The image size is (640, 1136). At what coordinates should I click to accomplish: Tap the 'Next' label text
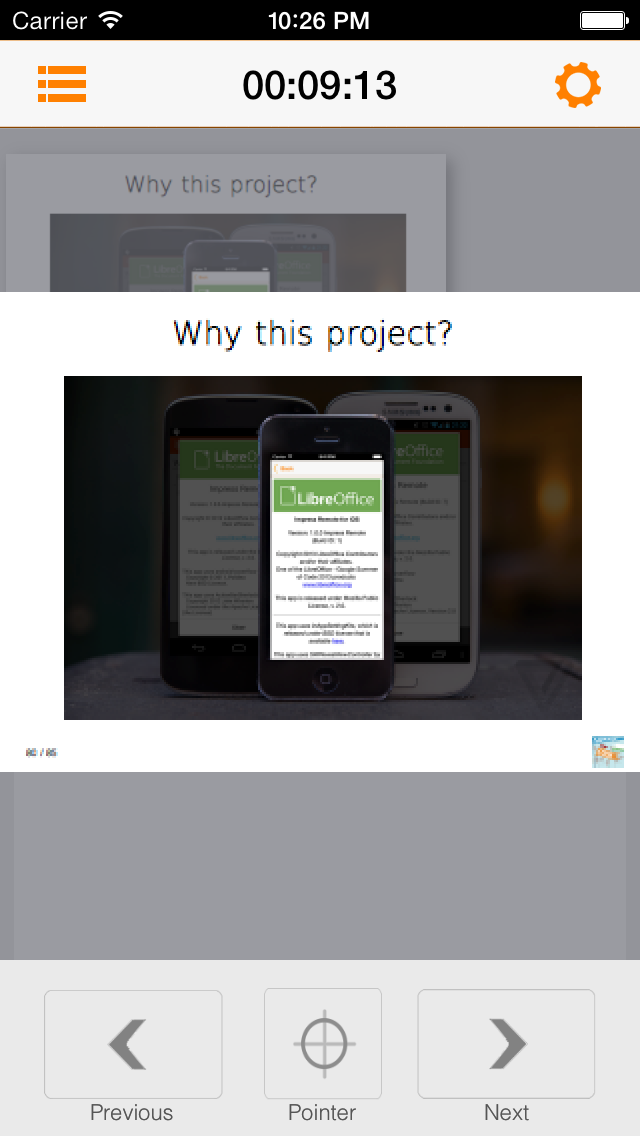(x=507, y=1112)
